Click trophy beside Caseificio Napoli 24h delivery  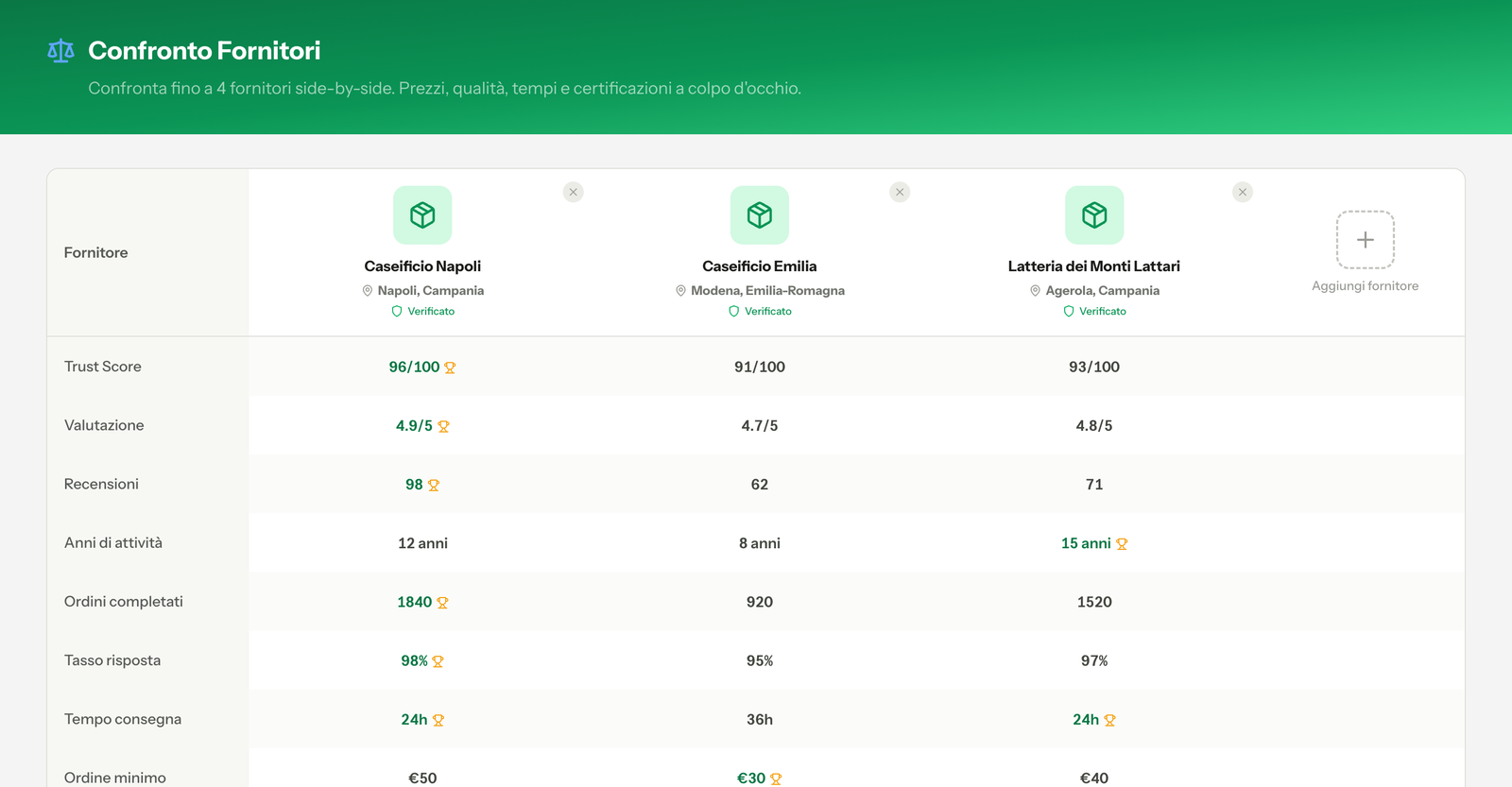pos(438,720)
